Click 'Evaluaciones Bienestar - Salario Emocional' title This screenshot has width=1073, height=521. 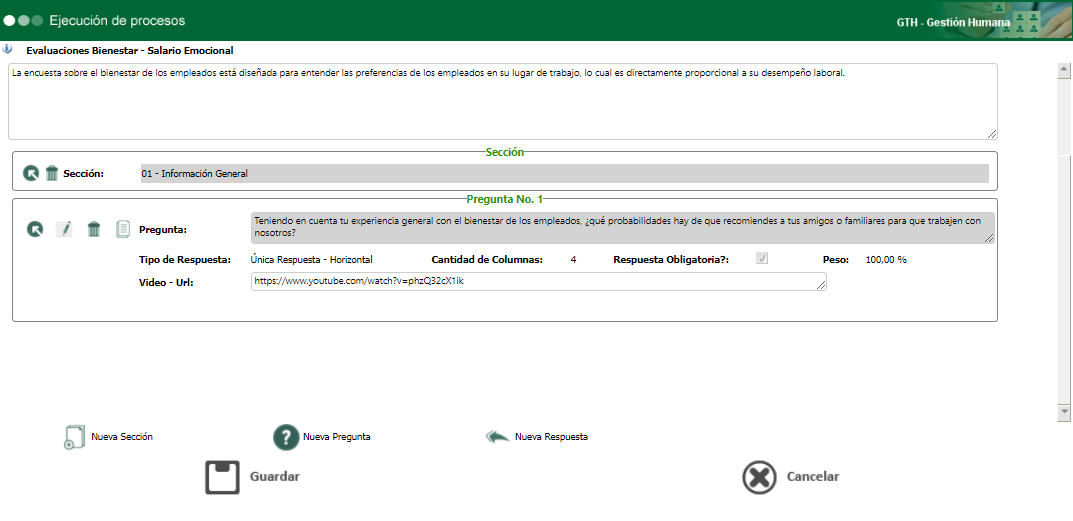coord(130,50)
